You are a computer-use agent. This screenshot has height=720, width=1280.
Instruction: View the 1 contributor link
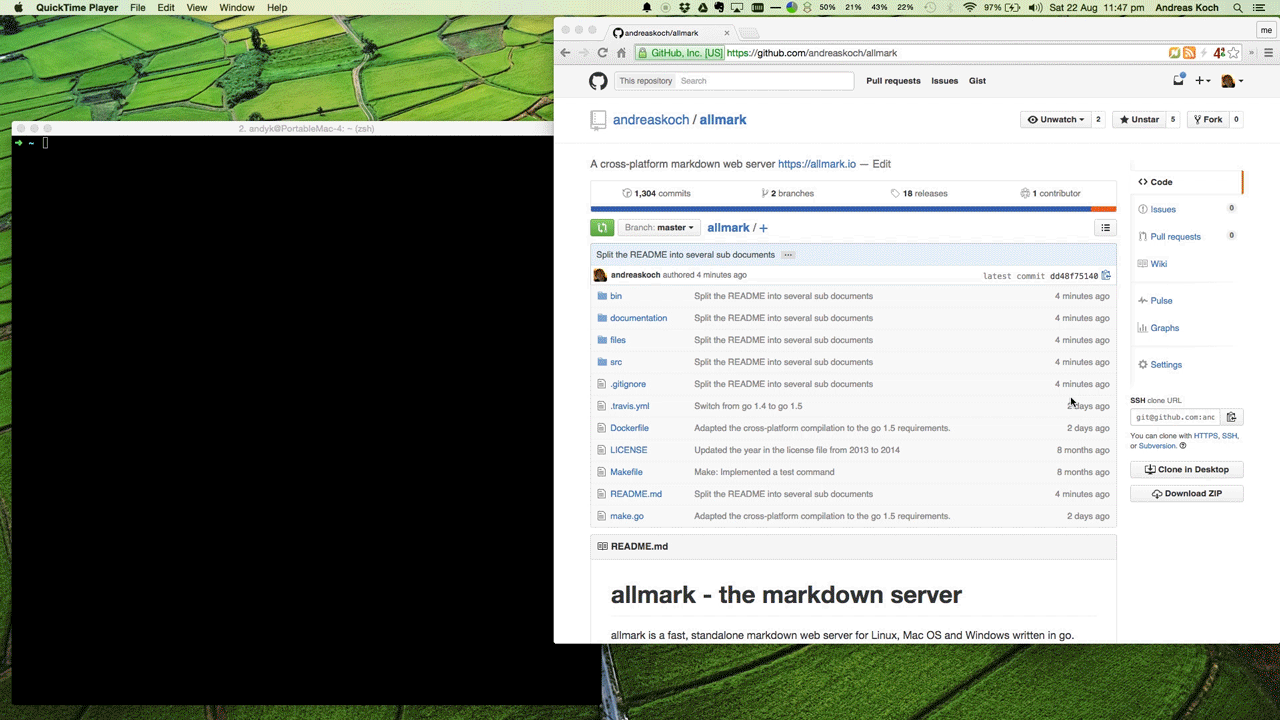tap(1050, 193)
